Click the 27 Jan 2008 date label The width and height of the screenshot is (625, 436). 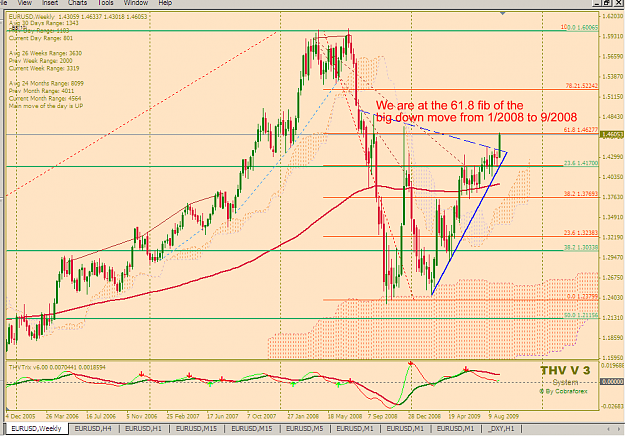tap(303, 416)
